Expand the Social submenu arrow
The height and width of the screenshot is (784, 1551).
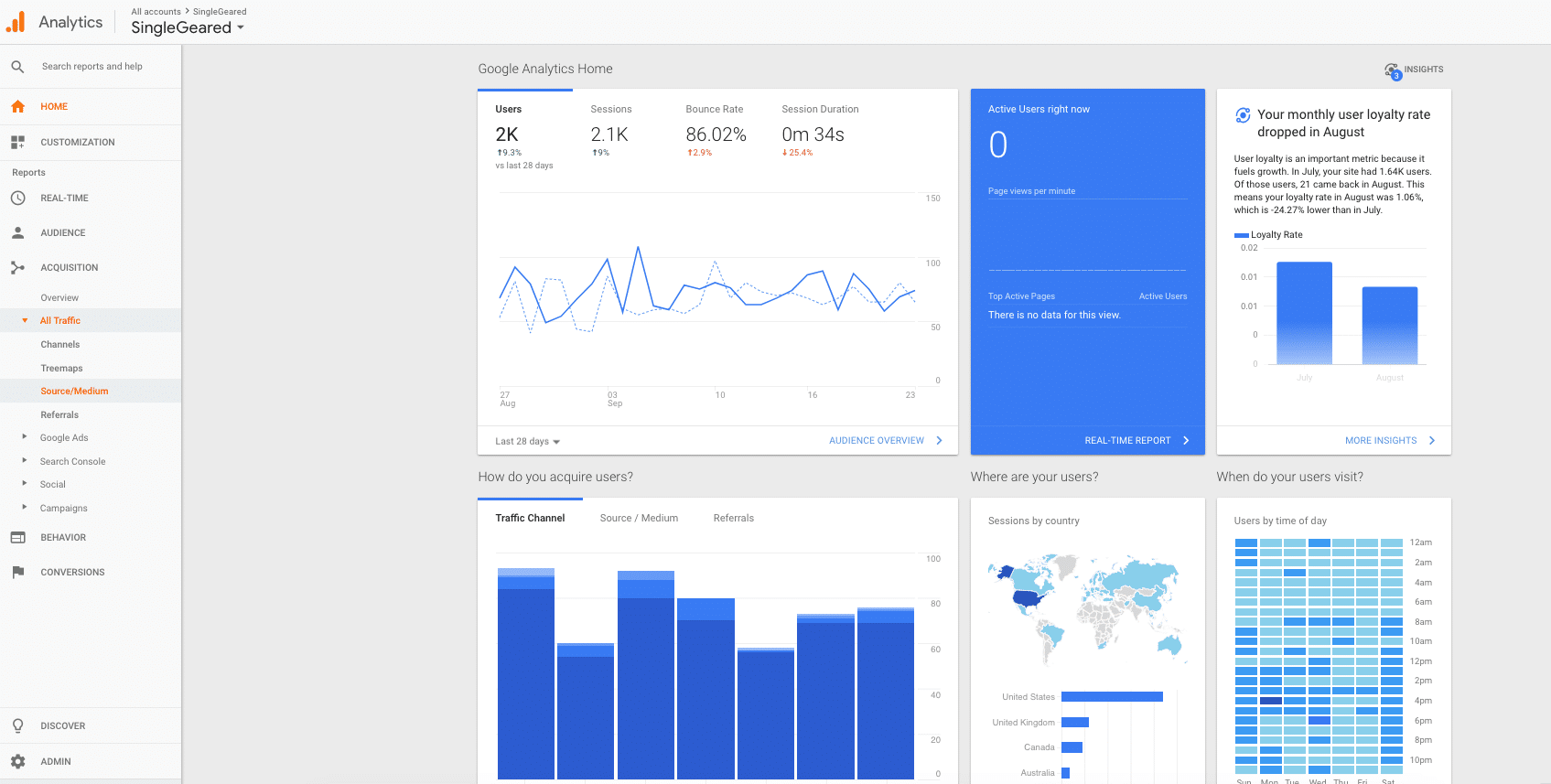[25, 484]
